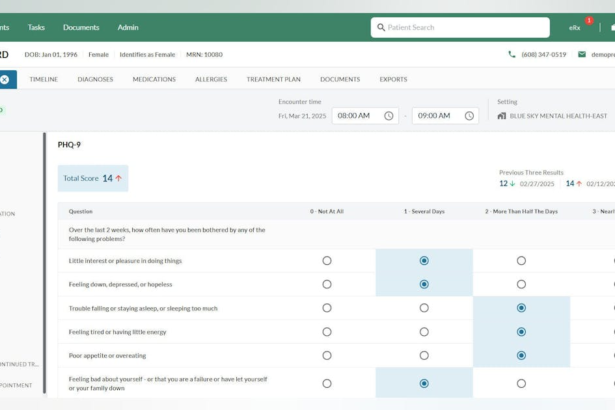Select 'Not At All' for Little interest or pleasure
Image resolution: width=615 pixels, height=410 pixels.
(x=327, y=260)
